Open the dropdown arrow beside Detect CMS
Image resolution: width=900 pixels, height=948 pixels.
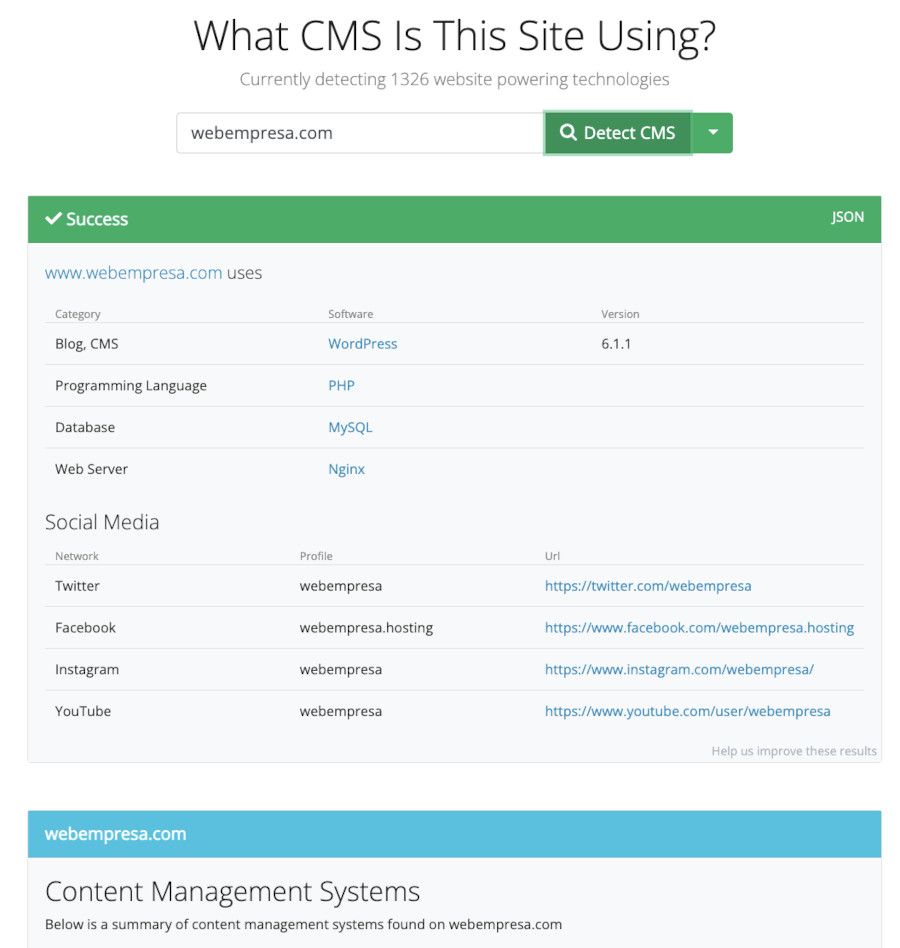pyautogui.click(x=713, y=133)
